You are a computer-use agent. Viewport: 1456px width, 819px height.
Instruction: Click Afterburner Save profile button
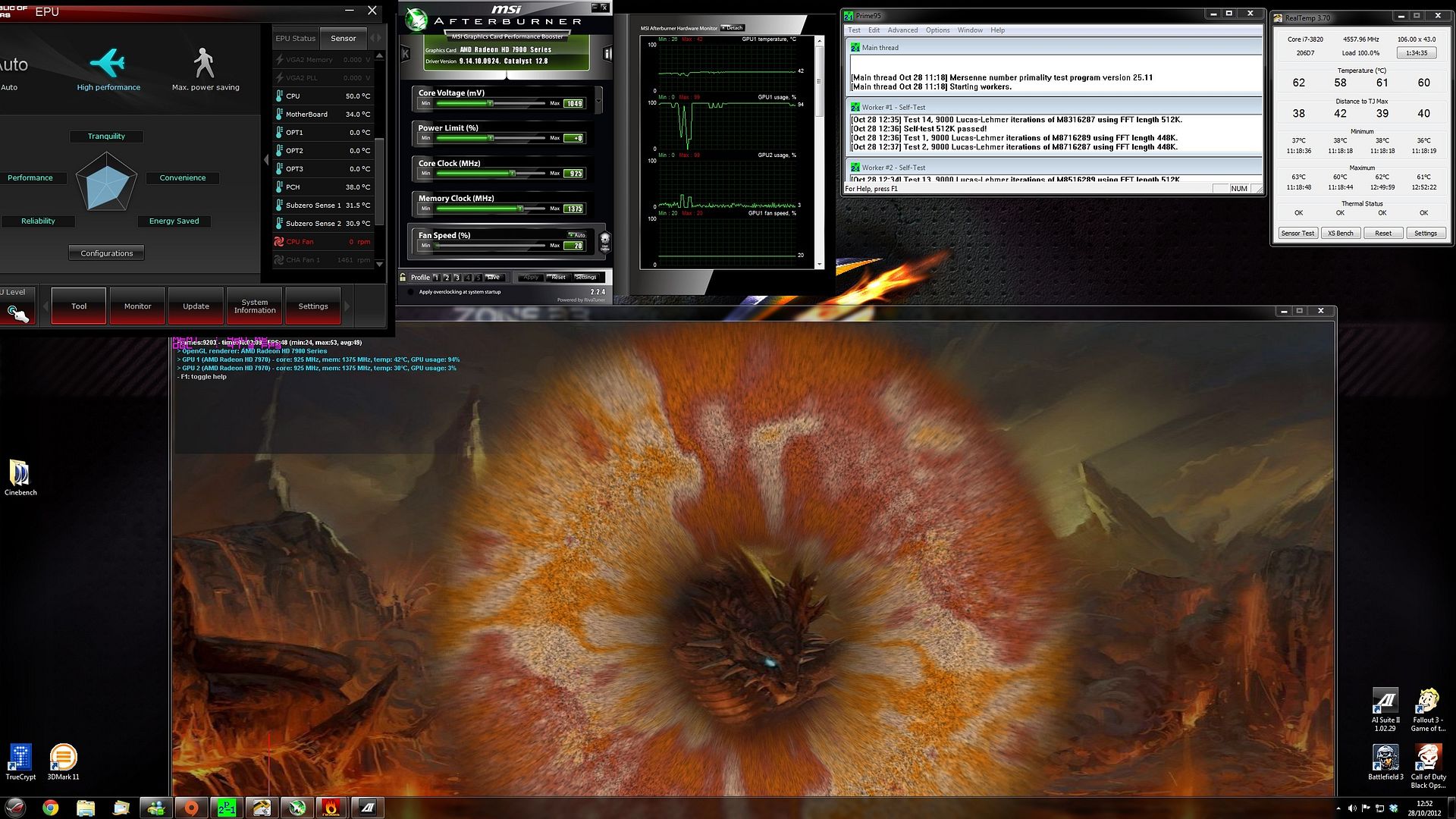coord(493,278)
